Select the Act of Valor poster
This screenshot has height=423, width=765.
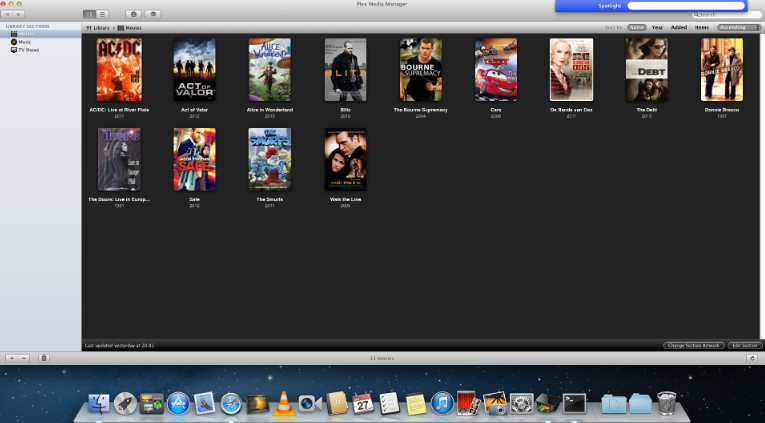point(194,70)
